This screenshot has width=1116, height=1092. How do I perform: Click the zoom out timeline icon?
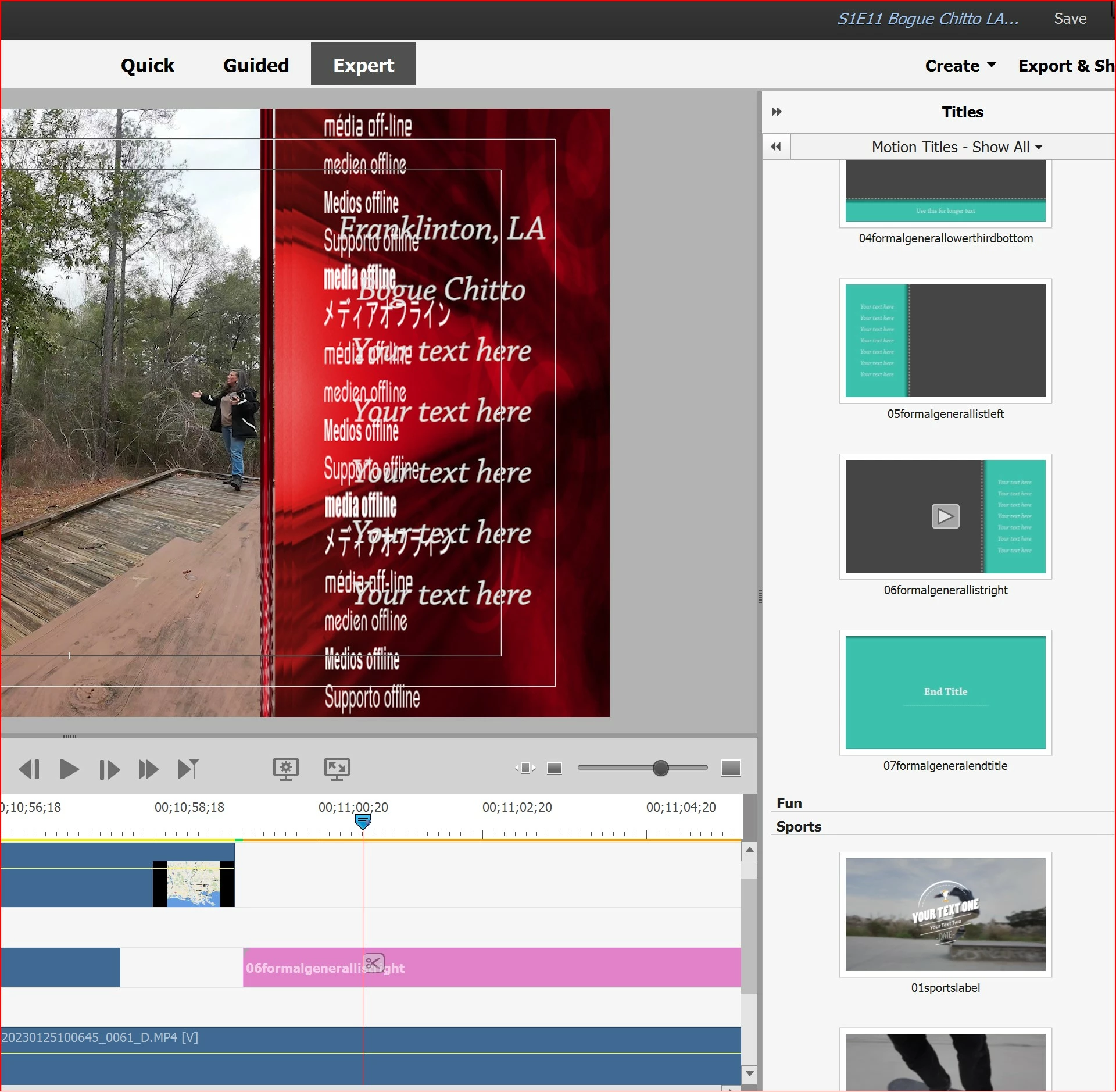(x=555, y=768)
